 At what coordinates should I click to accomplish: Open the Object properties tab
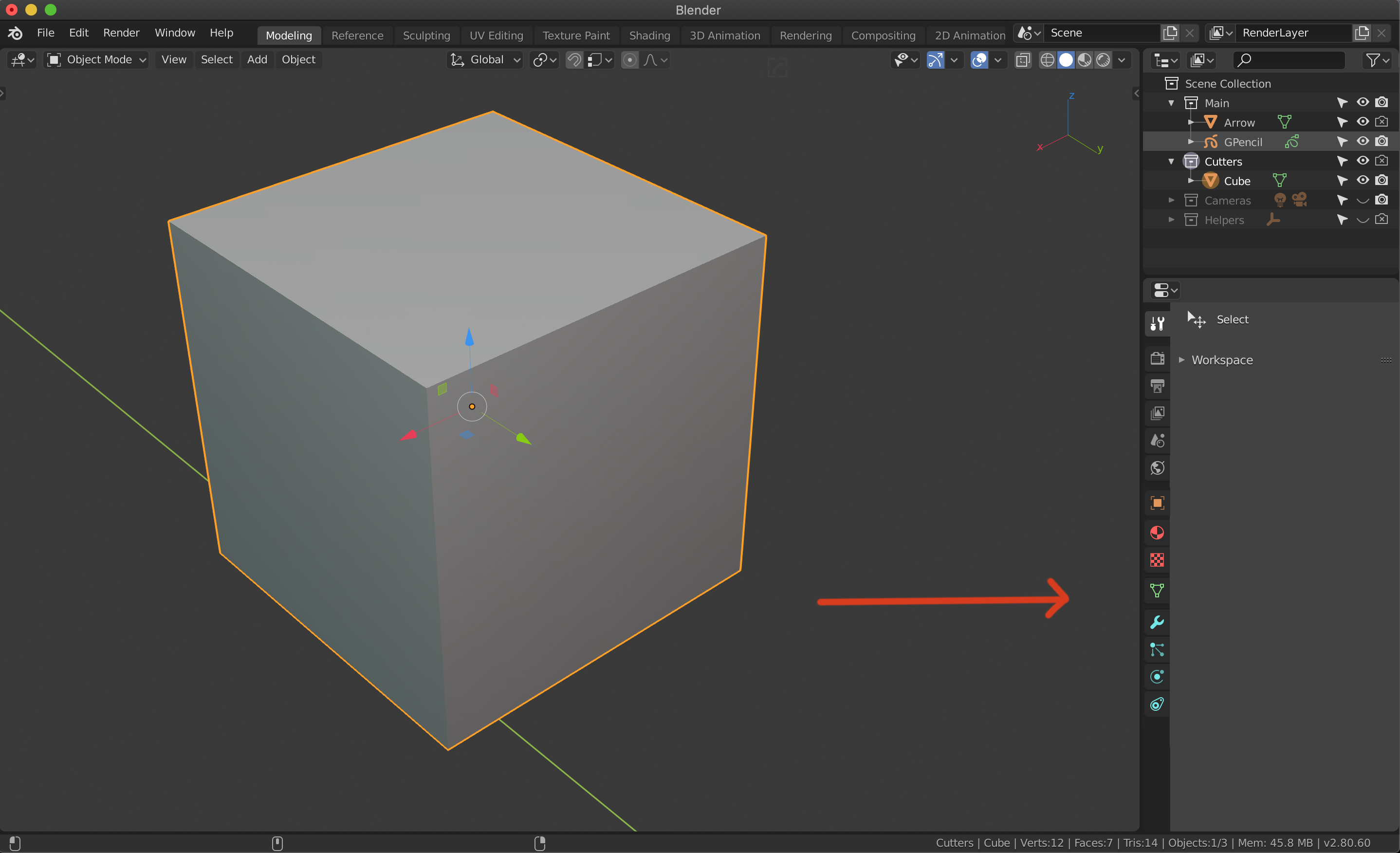coord(1157,503)
